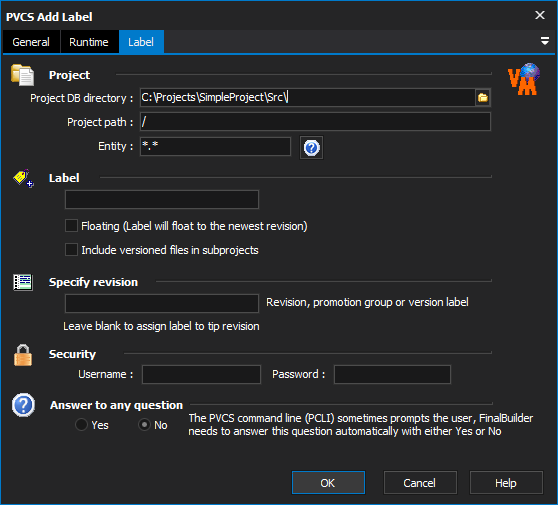
Task: Click 'Revision, promotion group or version label' text
Action: [367, 302]
